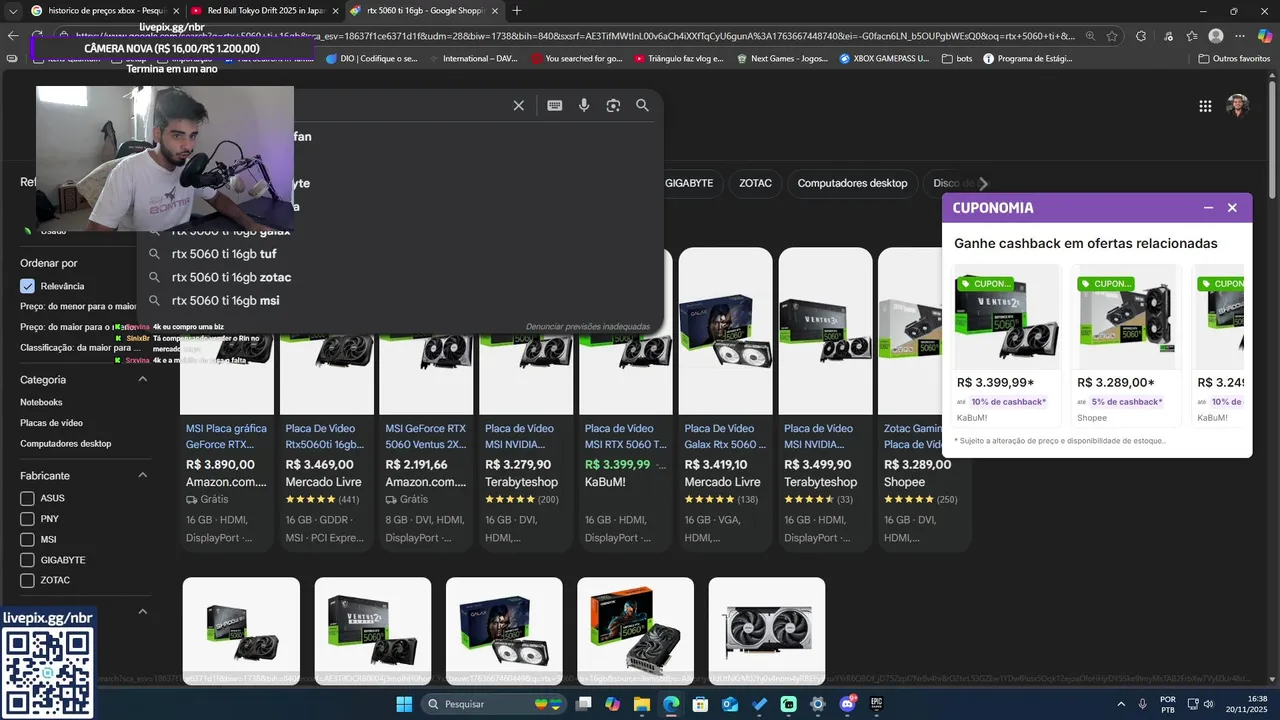
Task: Click the magnifier search submit icon
Action: [x=642, y=106]
